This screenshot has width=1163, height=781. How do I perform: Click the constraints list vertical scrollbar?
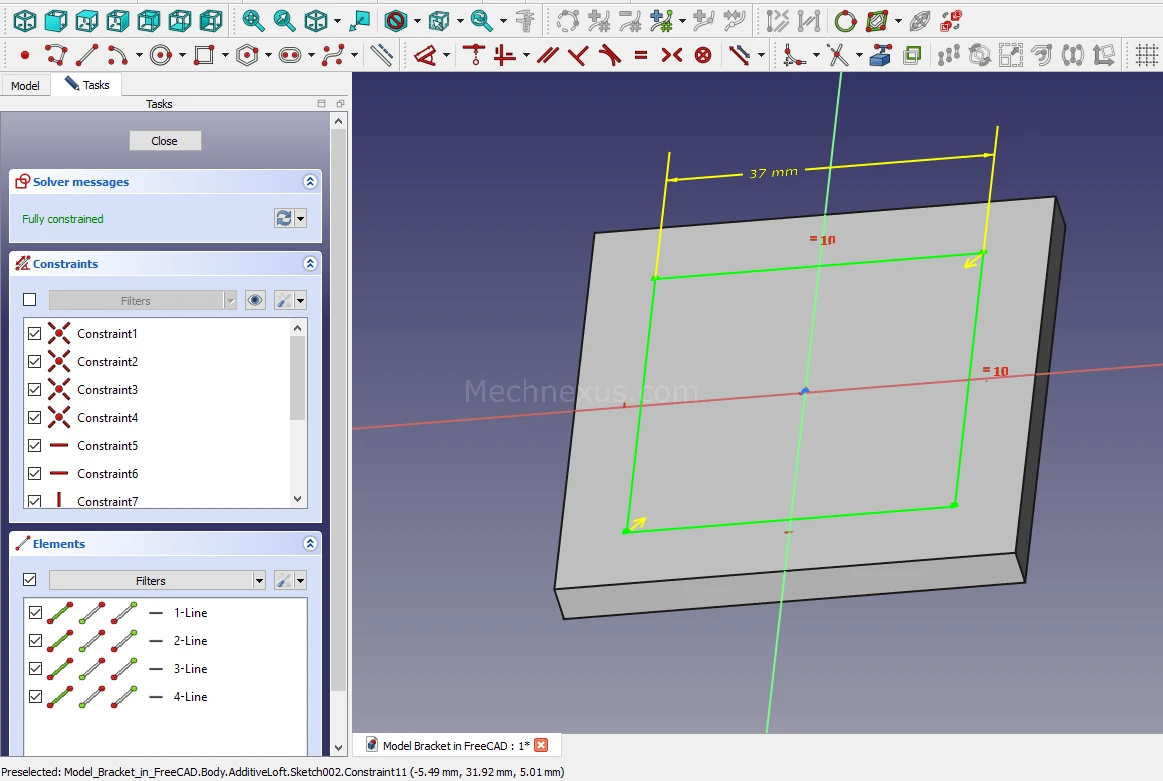[x=297, y=380]
